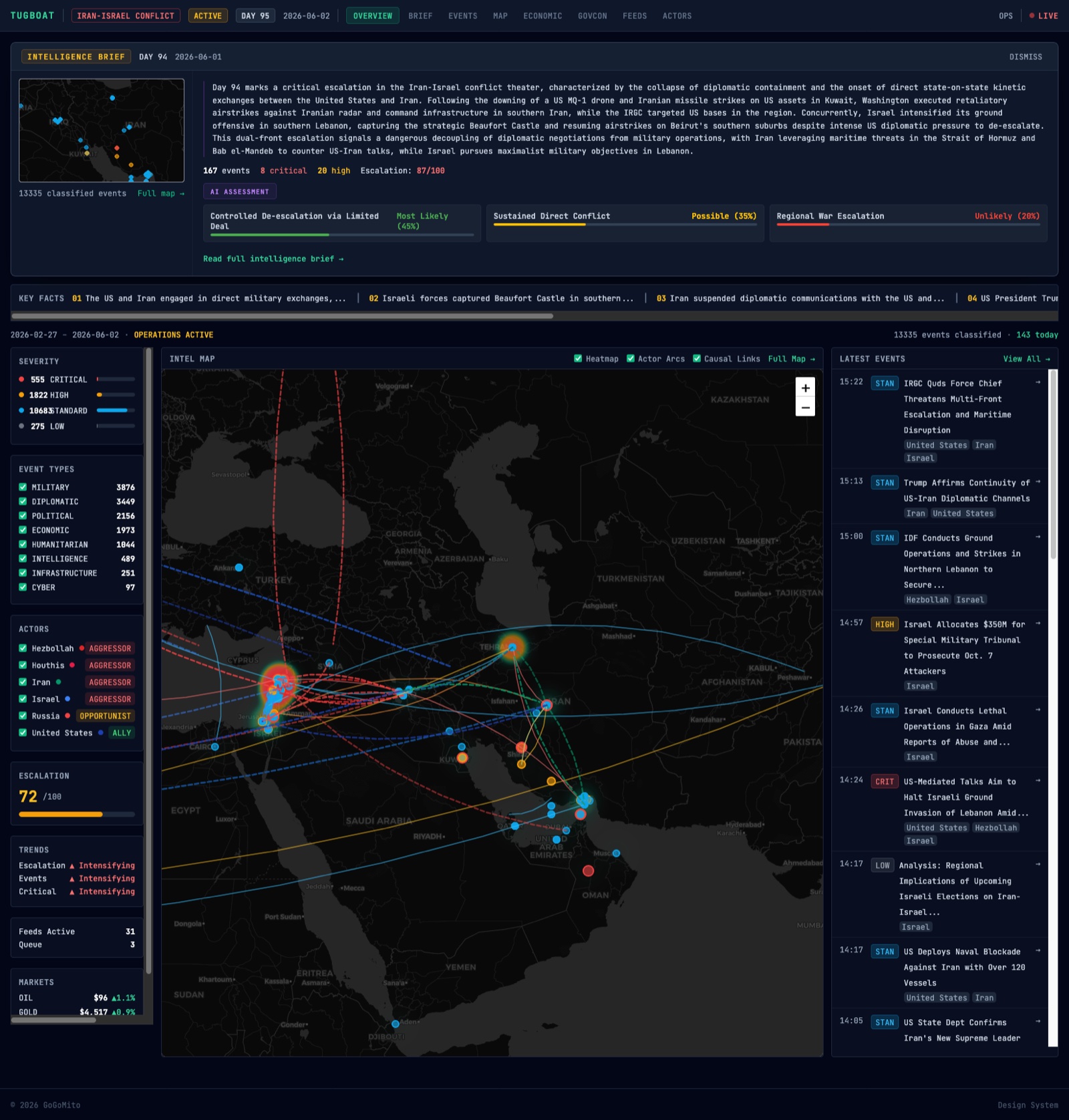Open arrow for IRGC Quds Force Chief event
This screenshot has height=1120, width=1069.
click(x=1038, y=383)
